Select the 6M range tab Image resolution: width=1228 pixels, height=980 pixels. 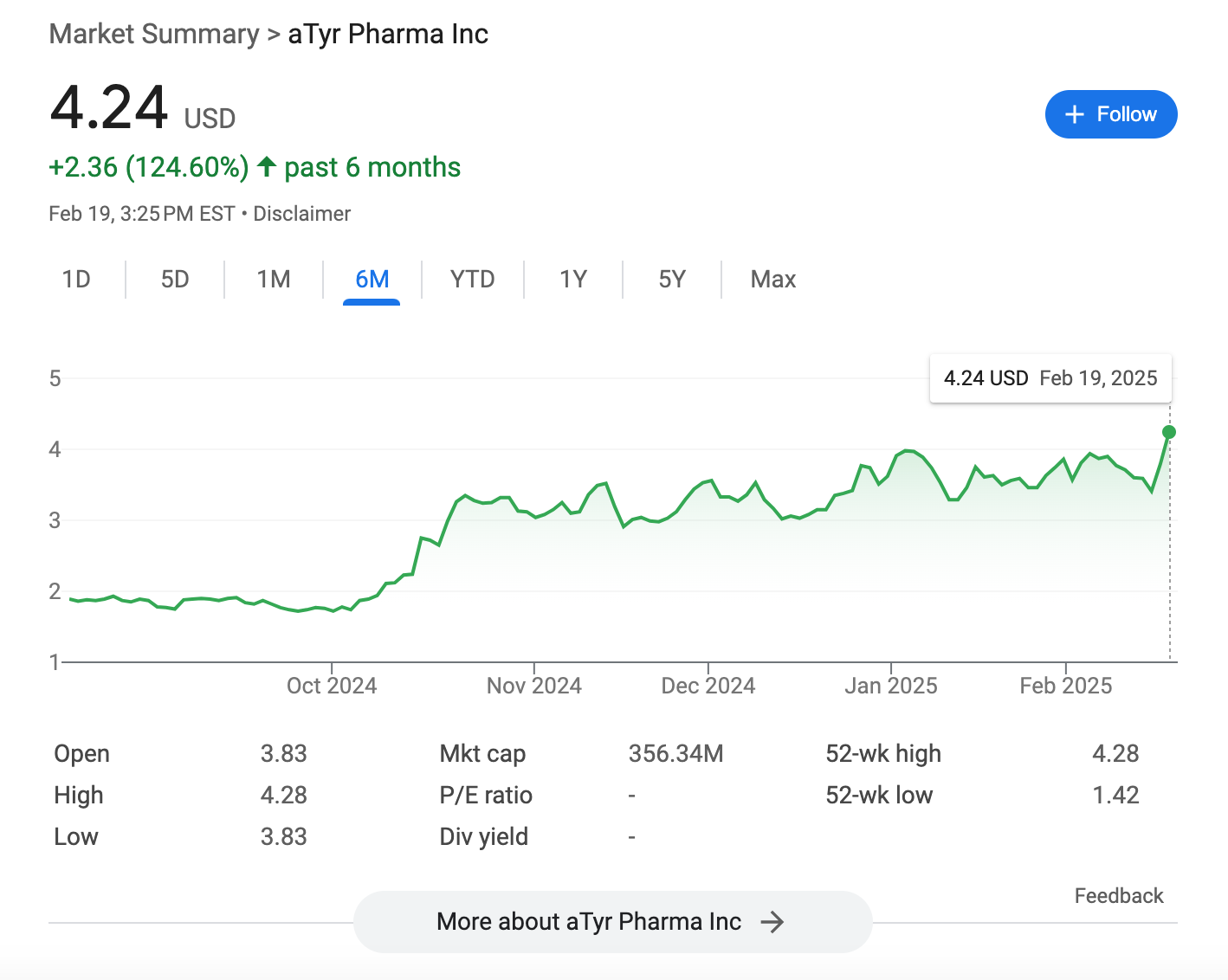pos(372,279)
